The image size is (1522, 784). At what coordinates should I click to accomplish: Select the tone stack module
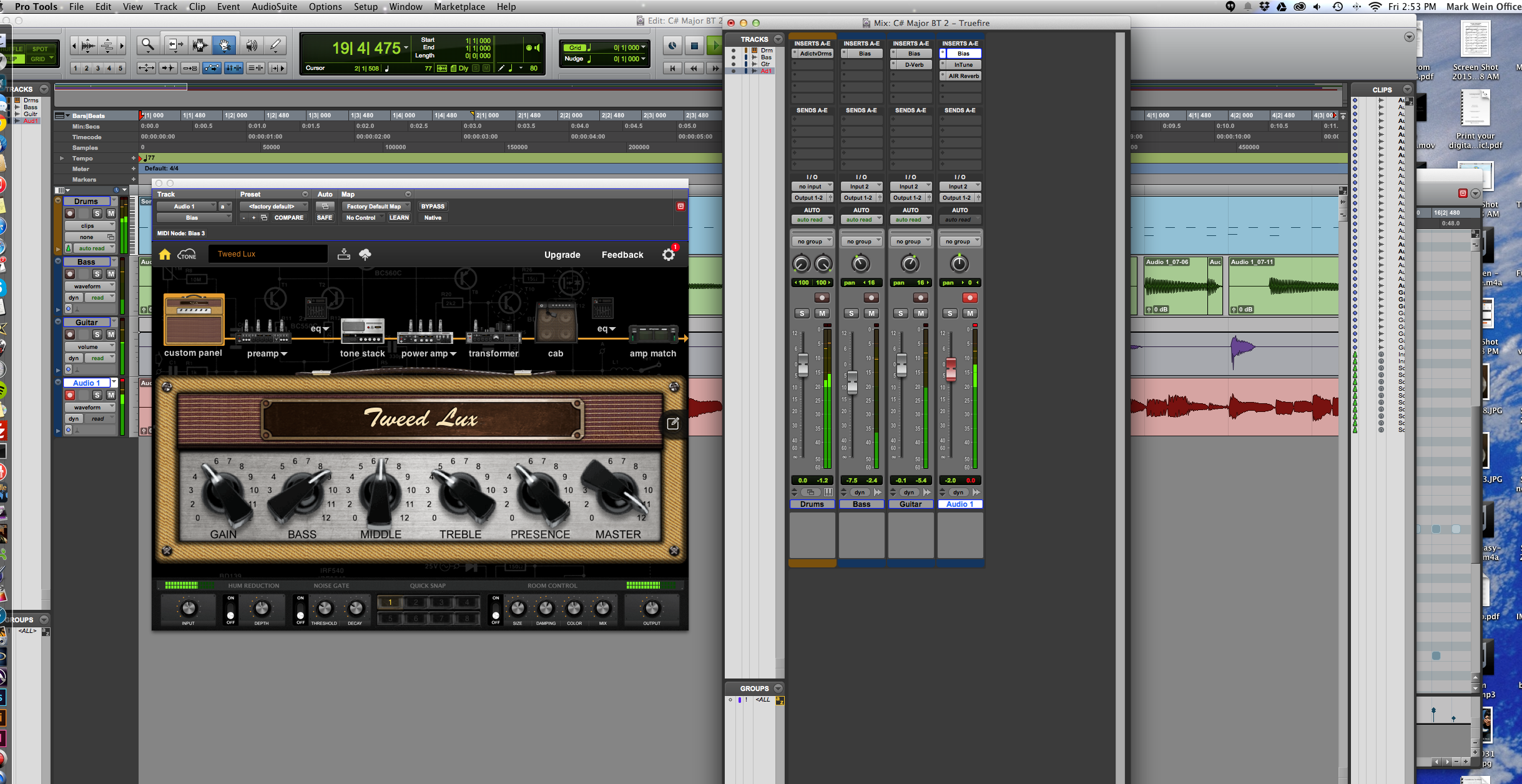(363, 331)
